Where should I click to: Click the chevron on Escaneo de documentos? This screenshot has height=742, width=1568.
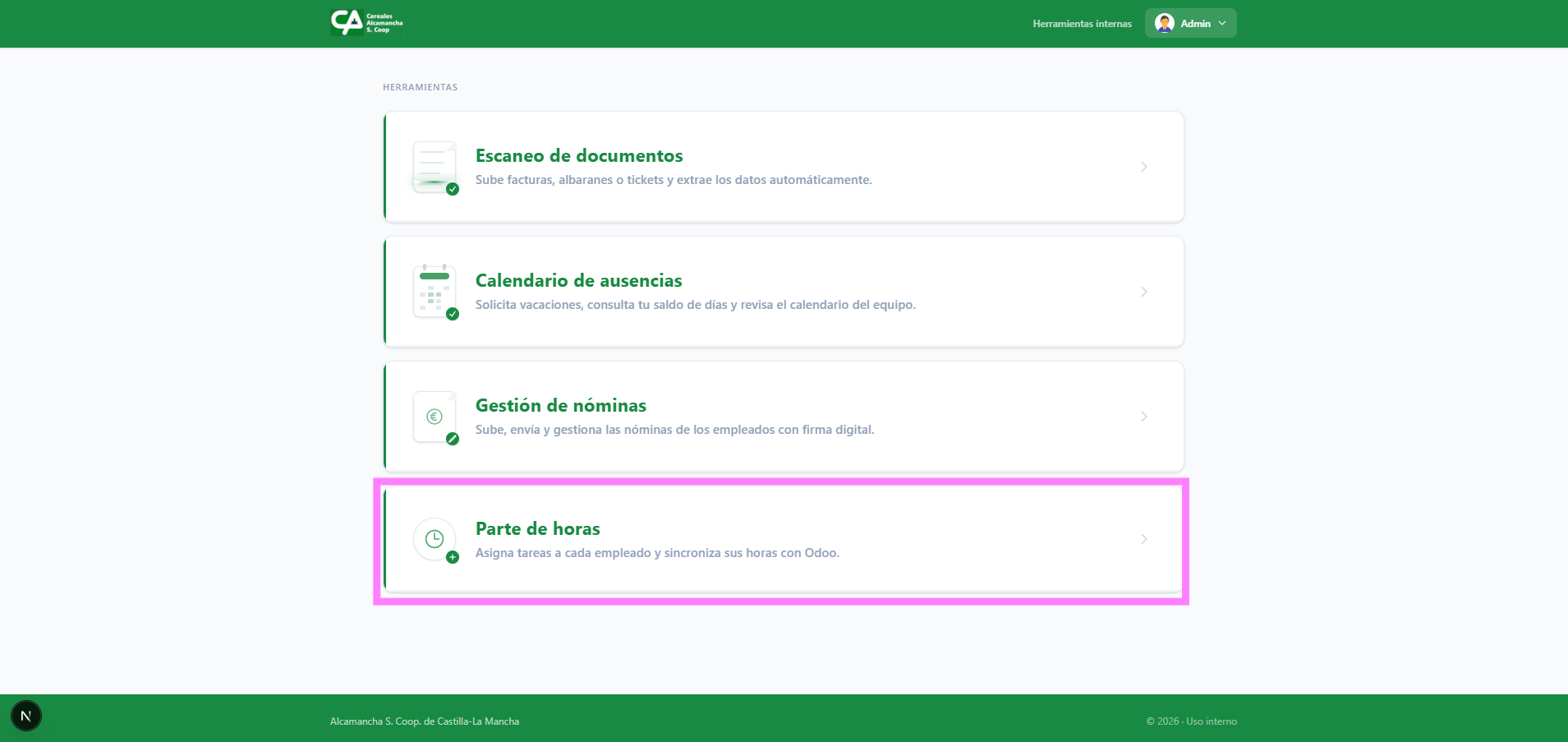[x=1143, y=167]
